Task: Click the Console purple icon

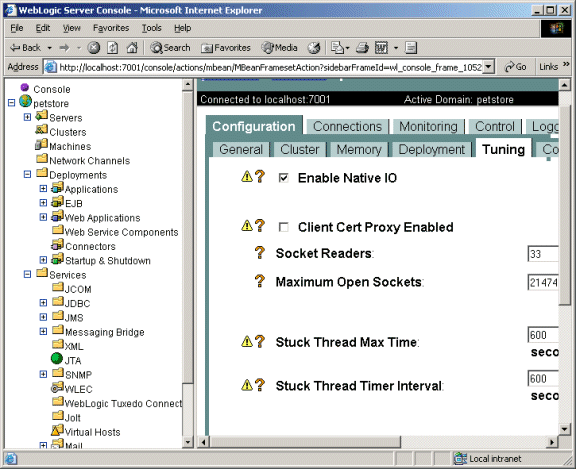Action: [25, 87]
